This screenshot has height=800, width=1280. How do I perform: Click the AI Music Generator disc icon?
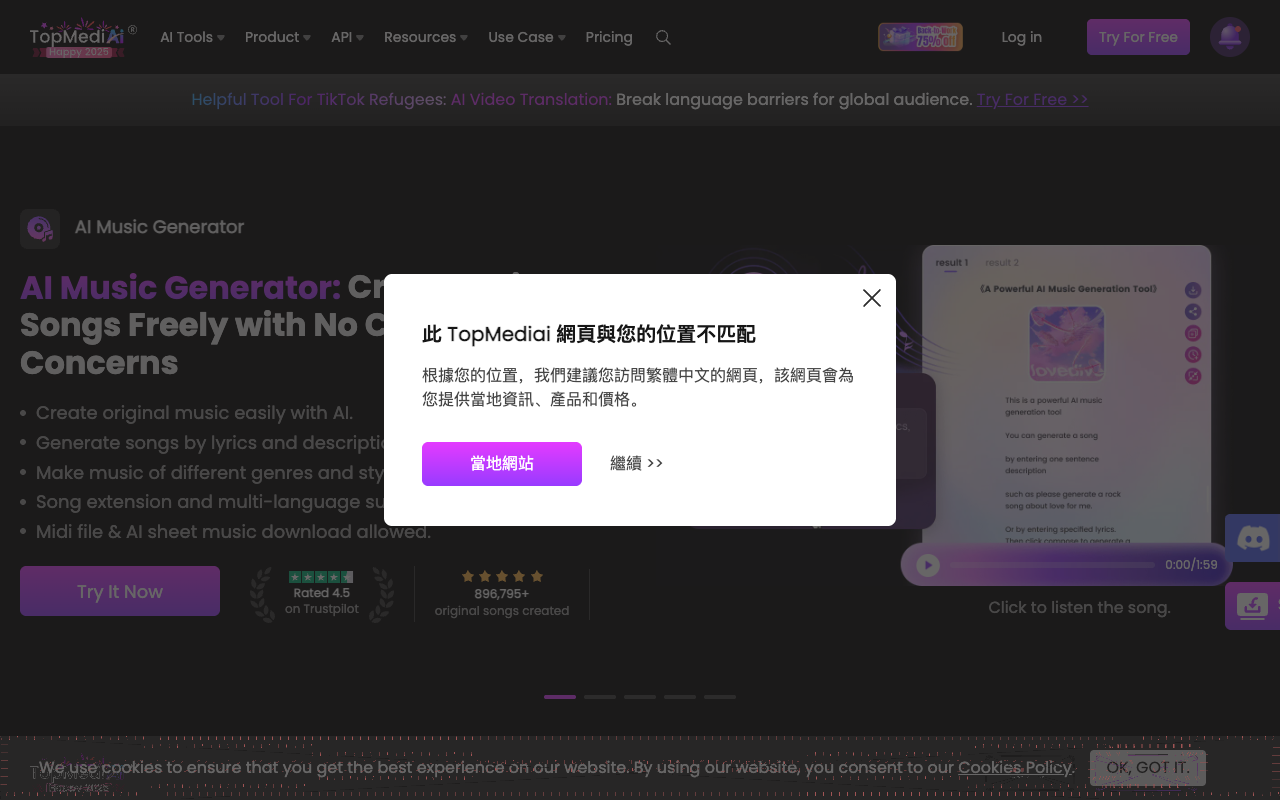pos(40,229)
